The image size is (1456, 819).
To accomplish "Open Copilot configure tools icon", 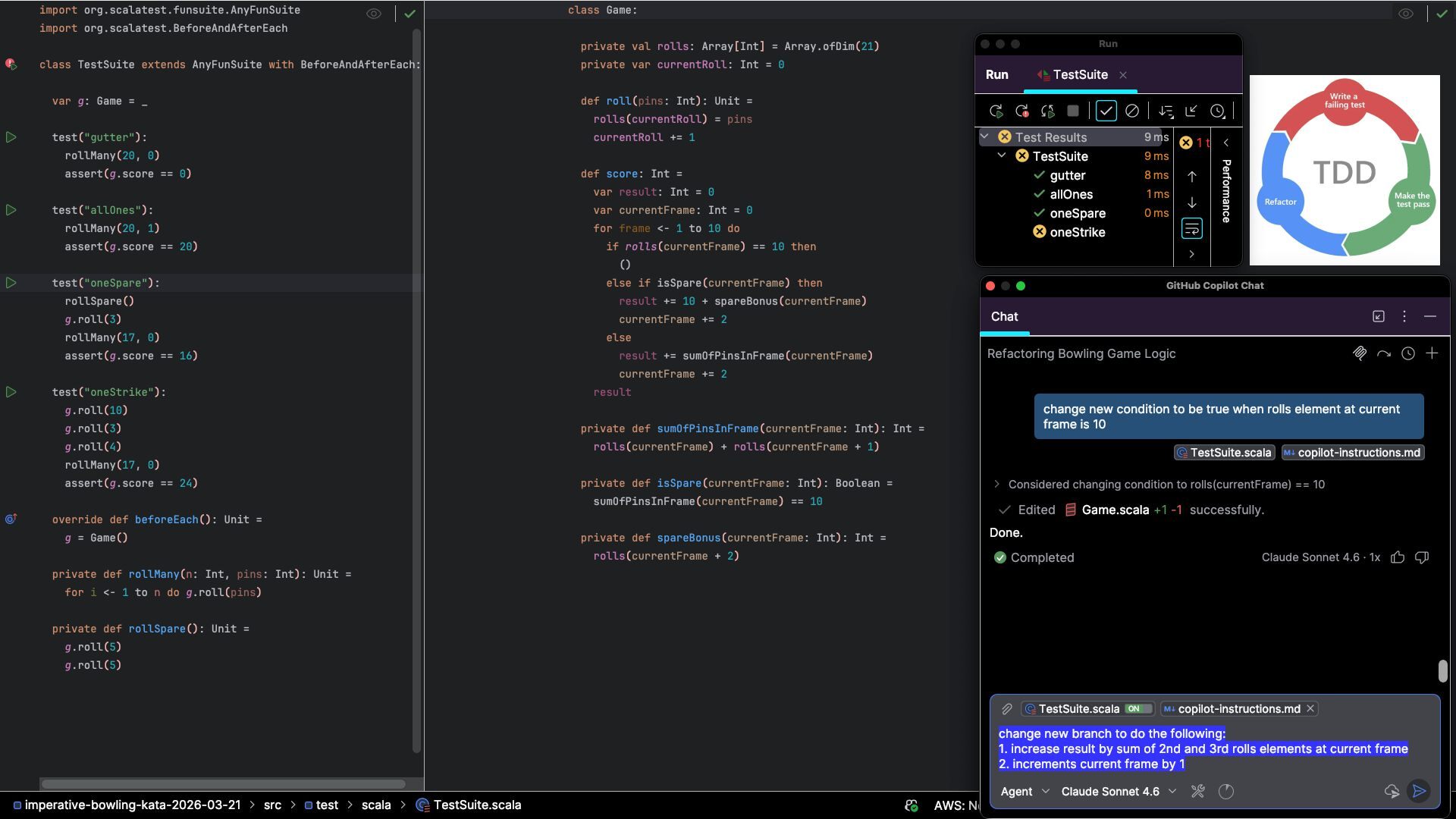I will 1198,791.
